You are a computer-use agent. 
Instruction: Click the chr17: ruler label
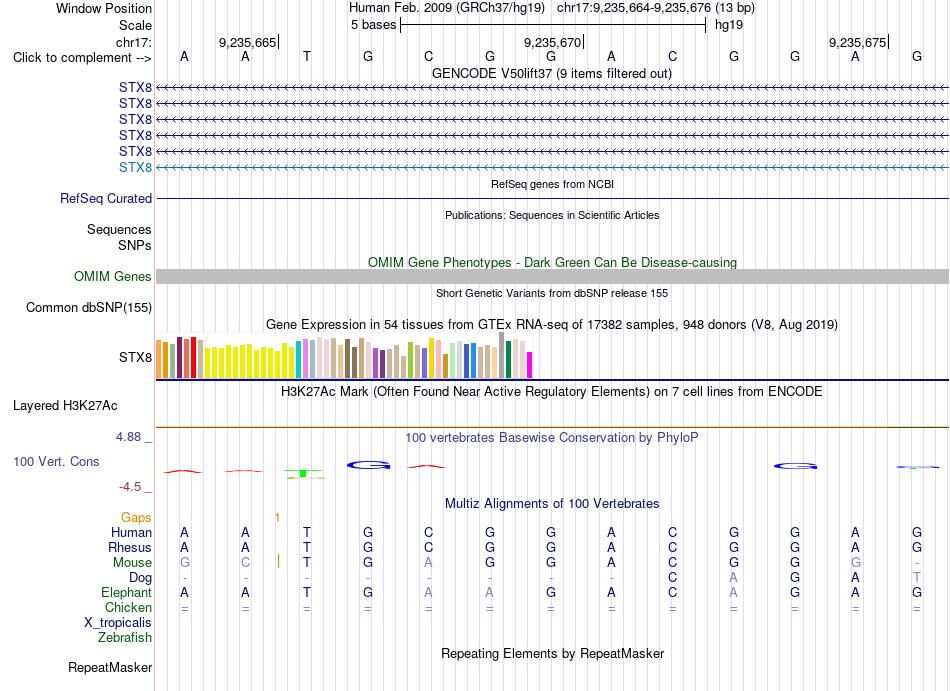134,42
